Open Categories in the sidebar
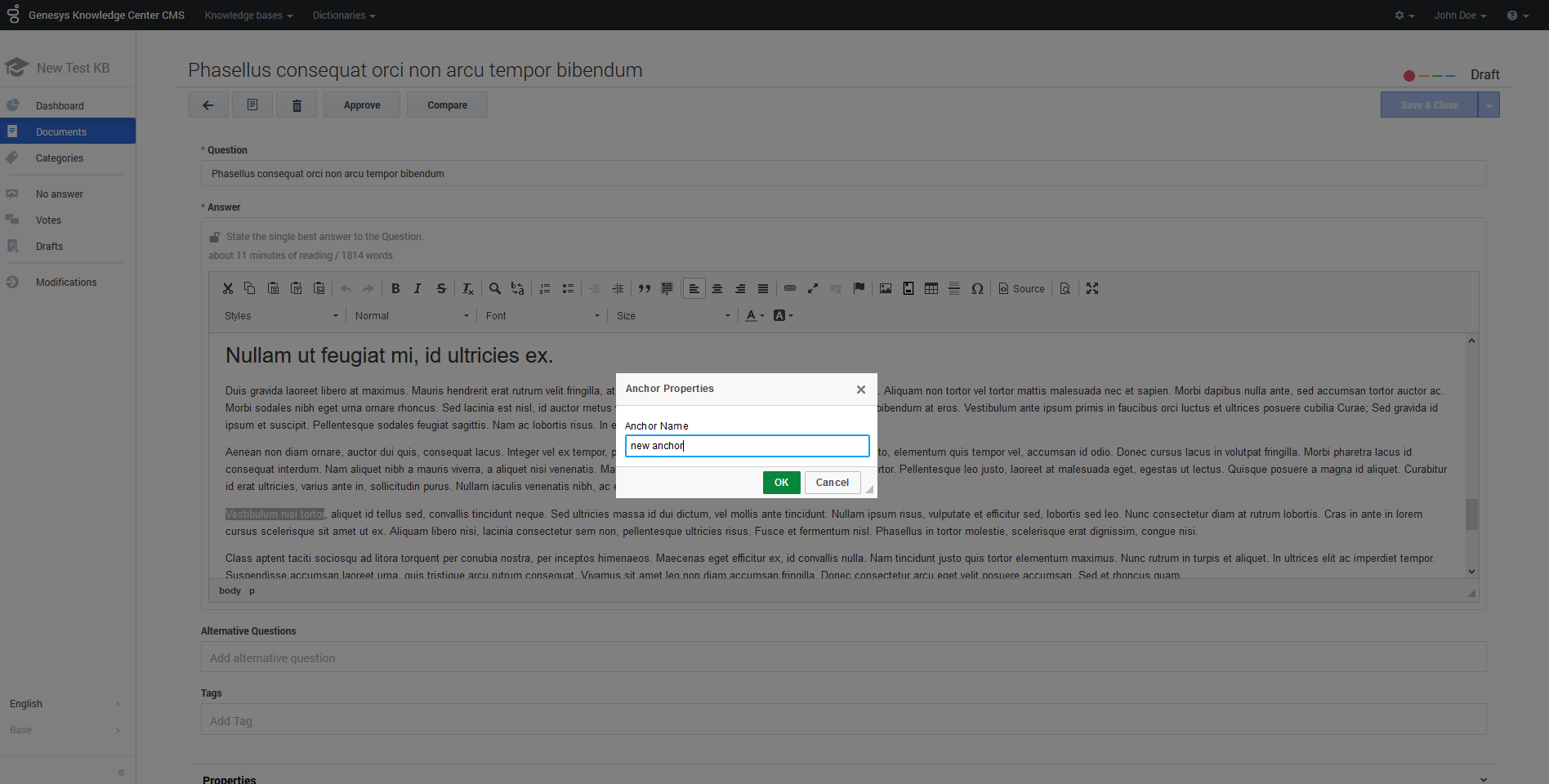This screenshot has width=1549, height=784. pos(60,158)
